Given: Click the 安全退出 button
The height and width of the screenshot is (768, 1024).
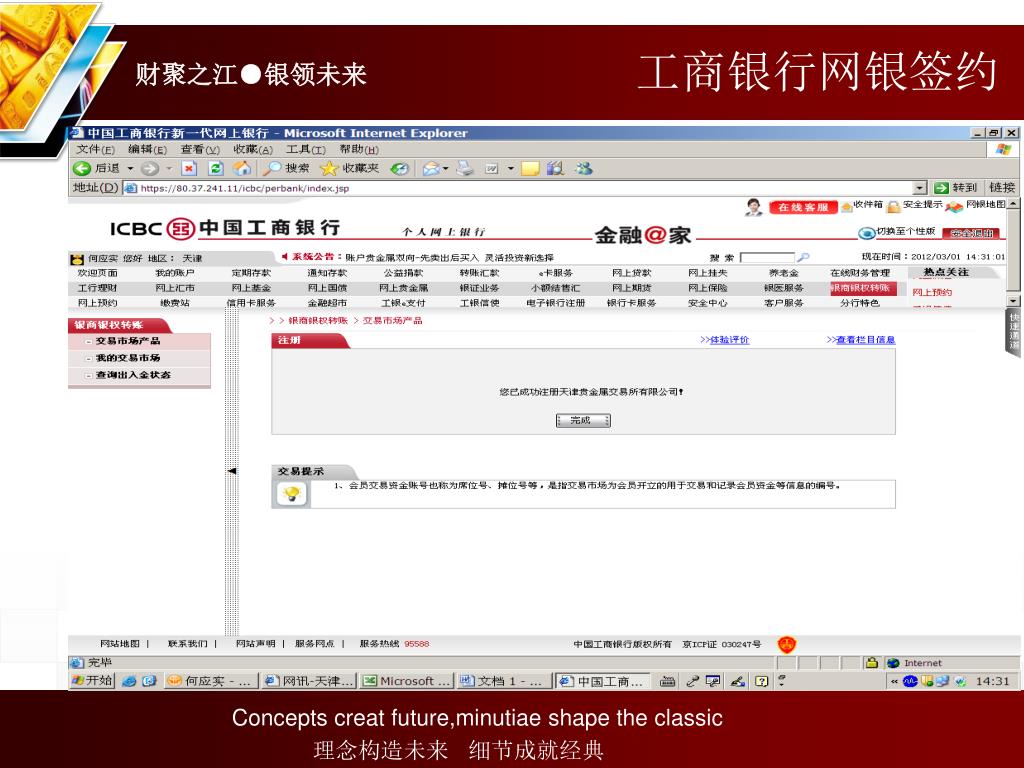Looking at the screenshot, I should point(970,232).
